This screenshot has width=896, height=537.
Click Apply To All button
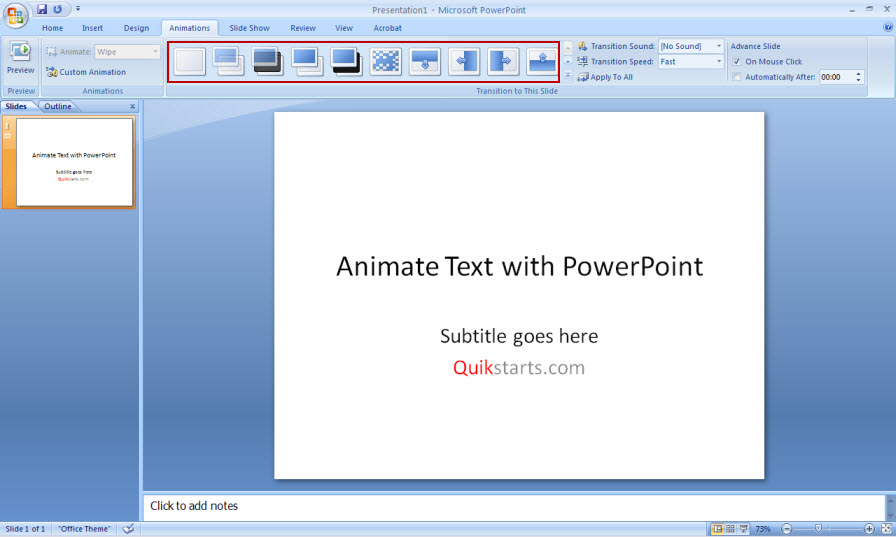coord(605,77)
